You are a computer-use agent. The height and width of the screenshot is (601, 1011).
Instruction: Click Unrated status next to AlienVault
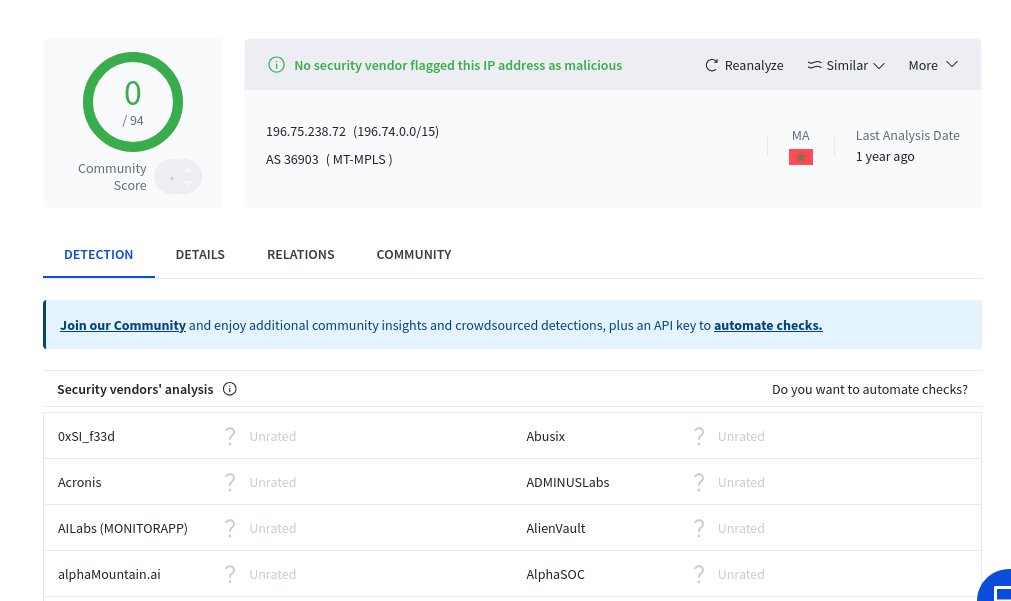click(x=741, y=528)
